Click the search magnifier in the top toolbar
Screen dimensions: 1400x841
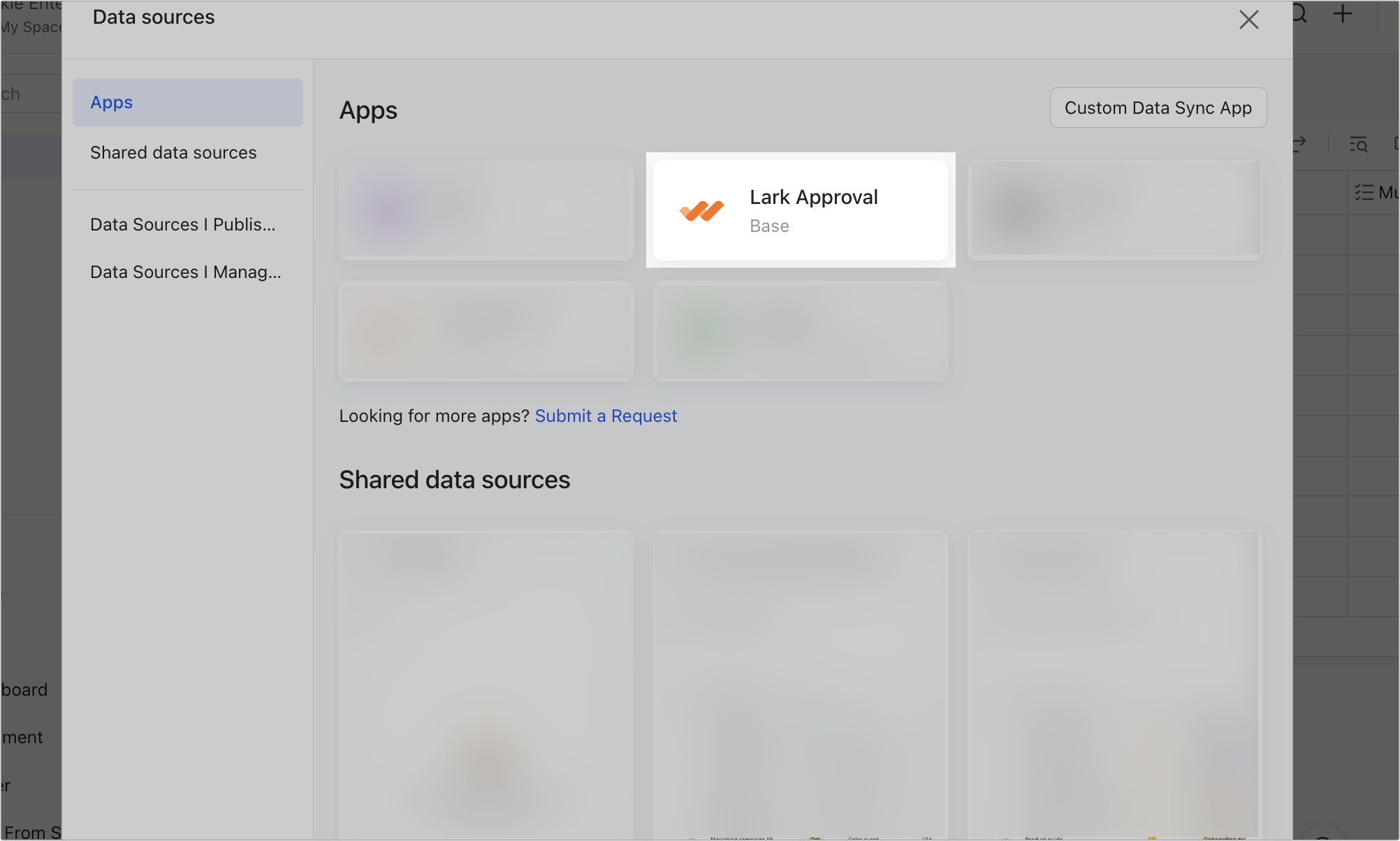(1299, 14)
